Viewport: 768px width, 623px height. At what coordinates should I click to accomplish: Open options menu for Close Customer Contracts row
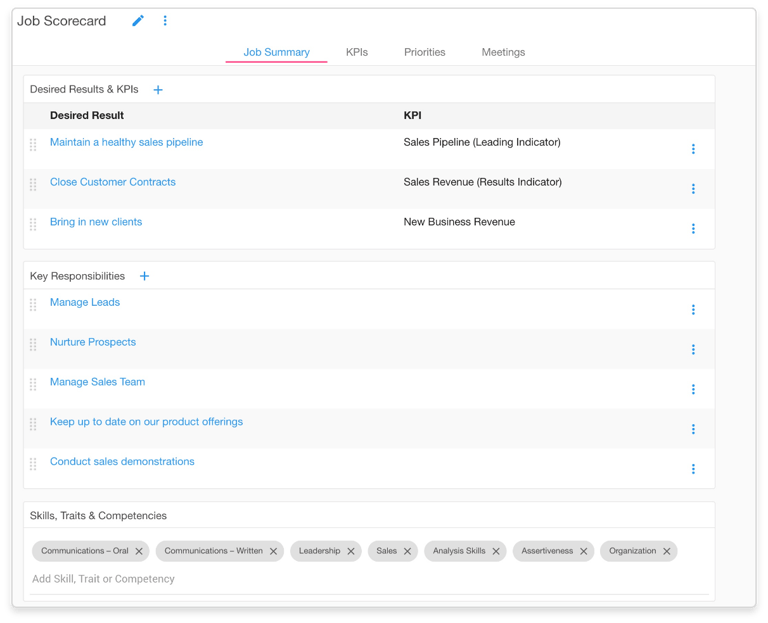(693, 189)
